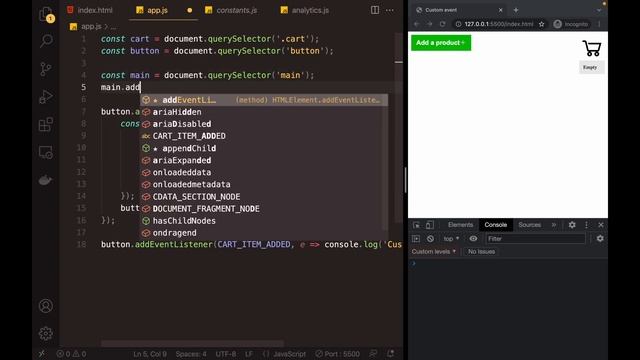Select the DevTools Console tab

pyautogui.click(x=496, y=225)
